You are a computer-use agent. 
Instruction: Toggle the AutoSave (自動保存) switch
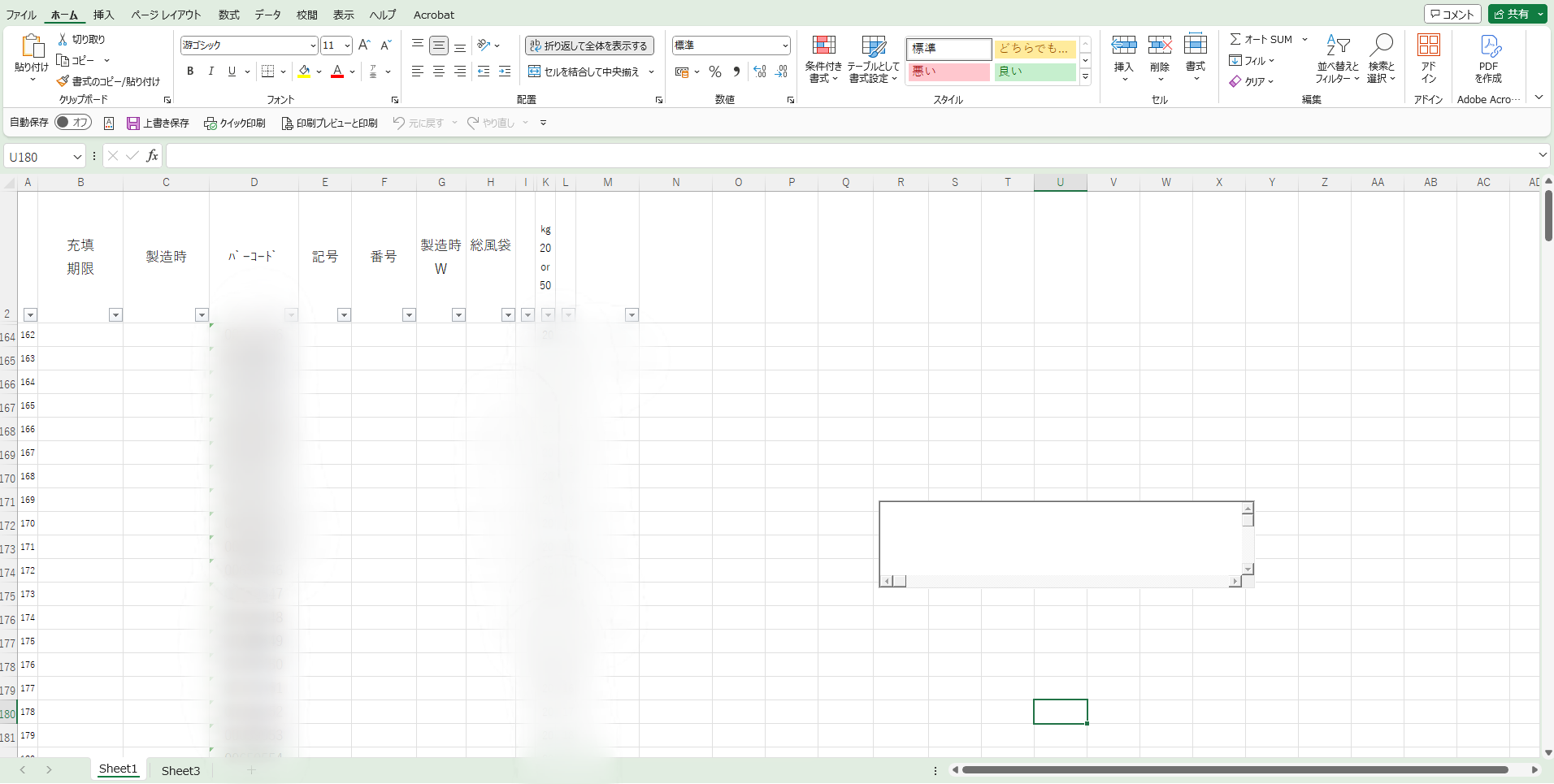[x=73, y=123]
